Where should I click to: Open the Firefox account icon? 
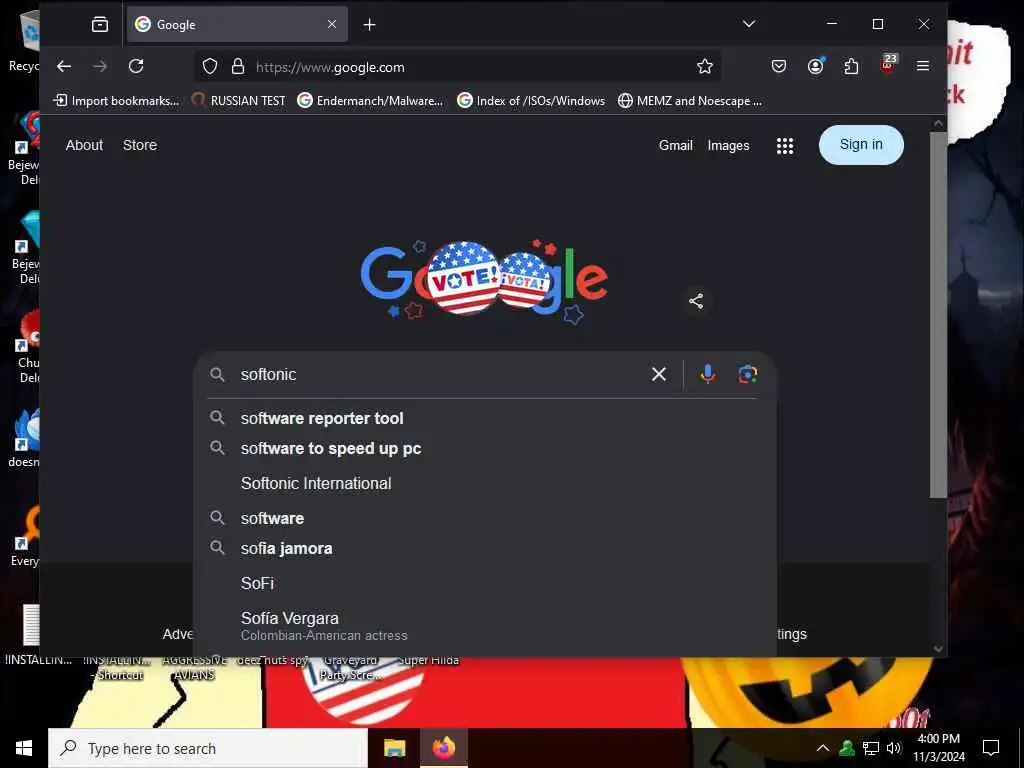816,66
